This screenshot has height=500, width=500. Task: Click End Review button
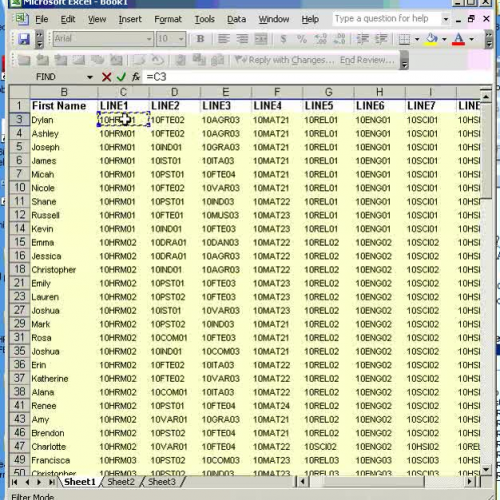point(367,60)
